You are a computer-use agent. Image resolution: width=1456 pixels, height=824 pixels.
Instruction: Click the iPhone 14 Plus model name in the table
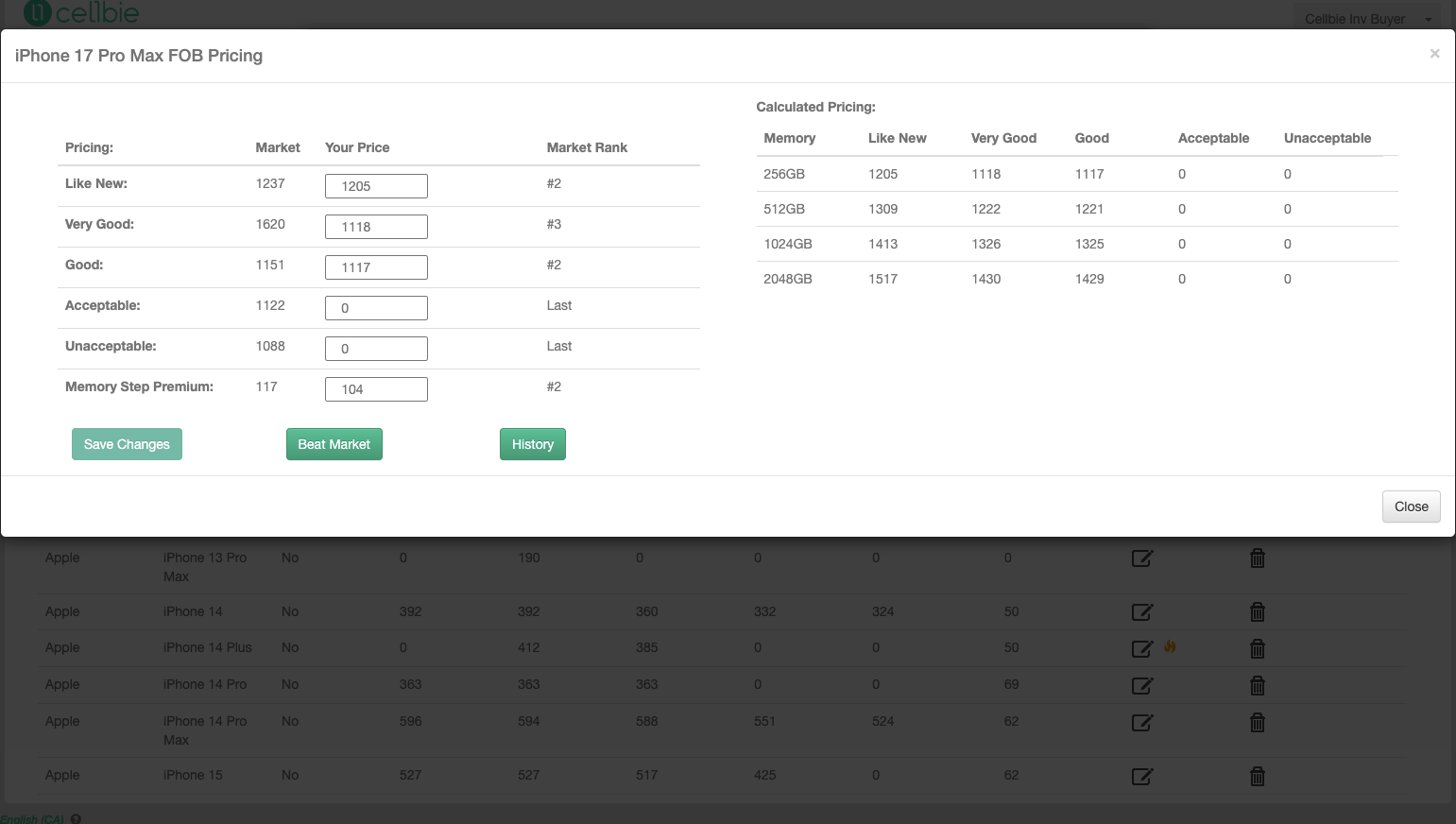click(208, 647)
